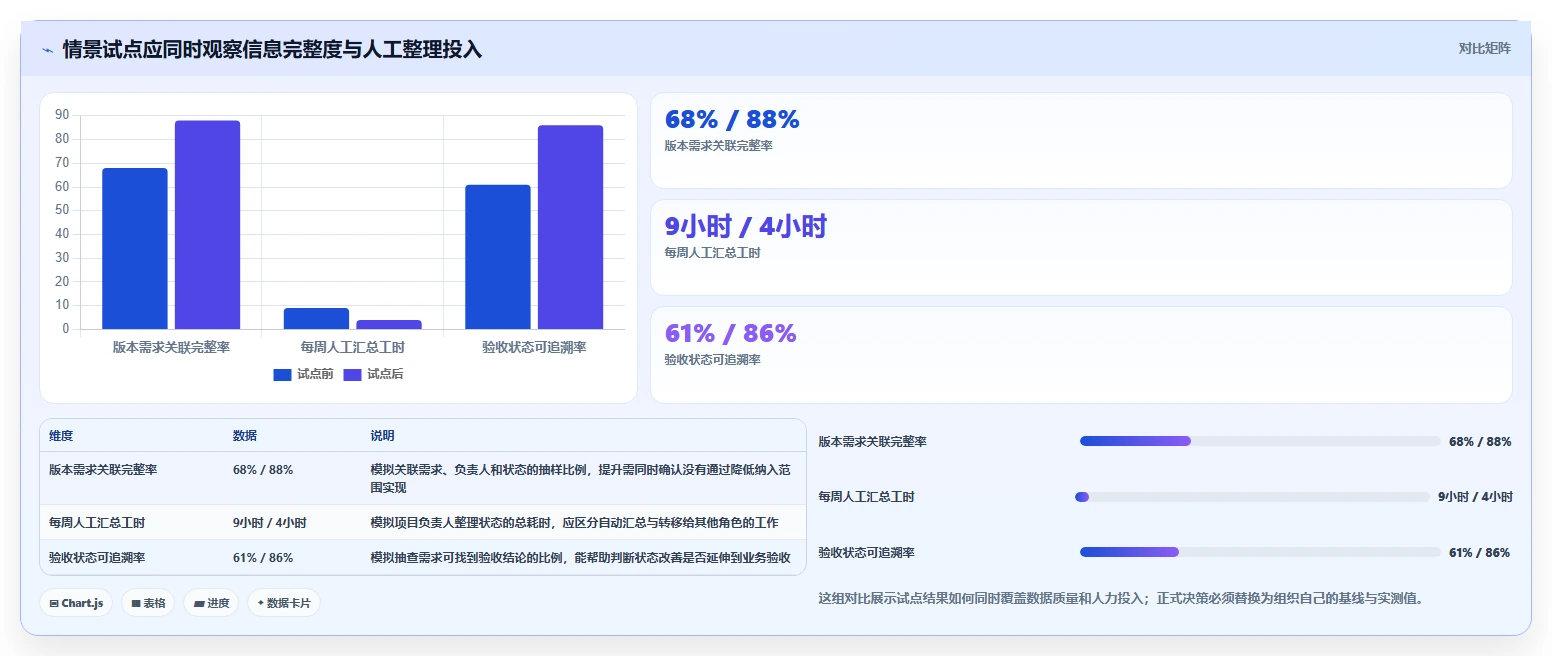Viewport: 1552px width, 656px height.
Task: Click 验收状态可追溯率 caption in third data card
Action: [x=713, y=360]
